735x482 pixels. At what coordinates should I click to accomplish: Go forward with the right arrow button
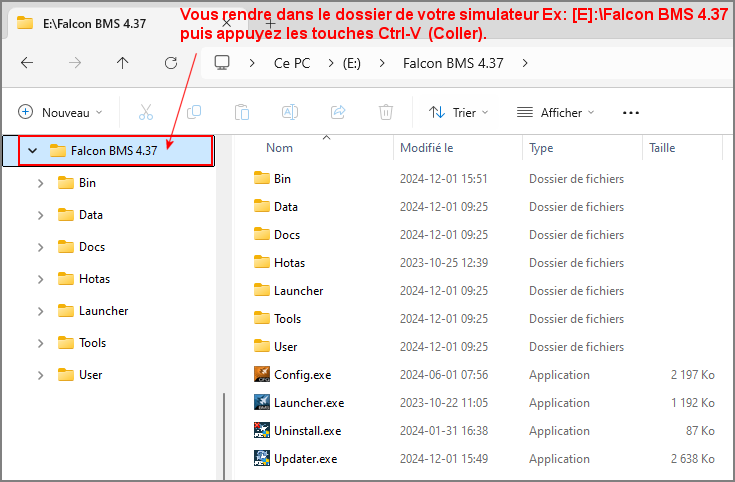pos(75,63)
